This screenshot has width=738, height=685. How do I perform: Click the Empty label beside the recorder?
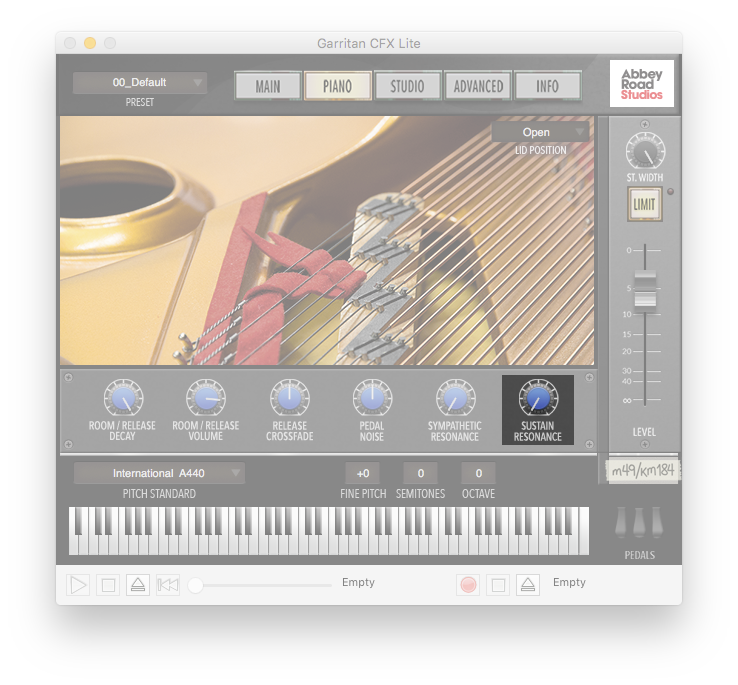pos(569,582)
